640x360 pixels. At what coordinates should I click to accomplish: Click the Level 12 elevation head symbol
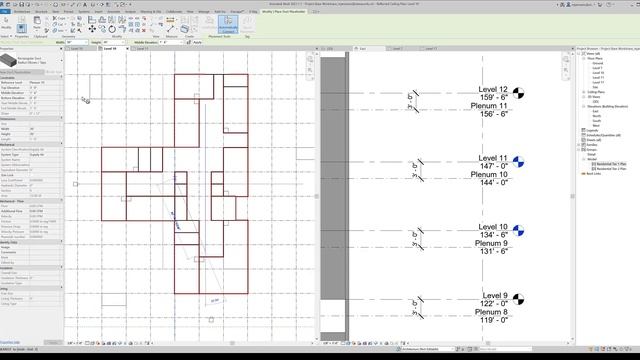coord(518,93)
